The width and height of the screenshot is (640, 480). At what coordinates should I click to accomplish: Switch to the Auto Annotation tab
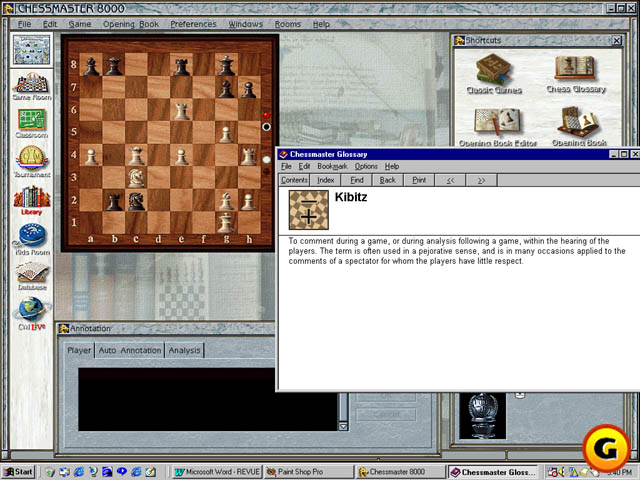coord(129,350)
